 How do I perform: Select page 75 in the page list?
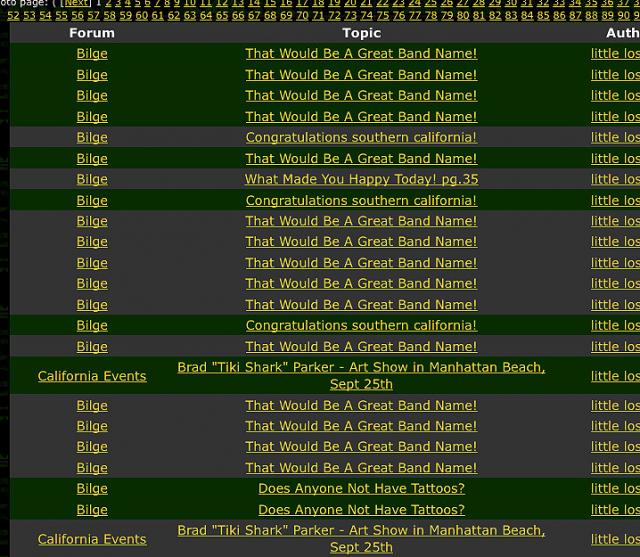382,15
